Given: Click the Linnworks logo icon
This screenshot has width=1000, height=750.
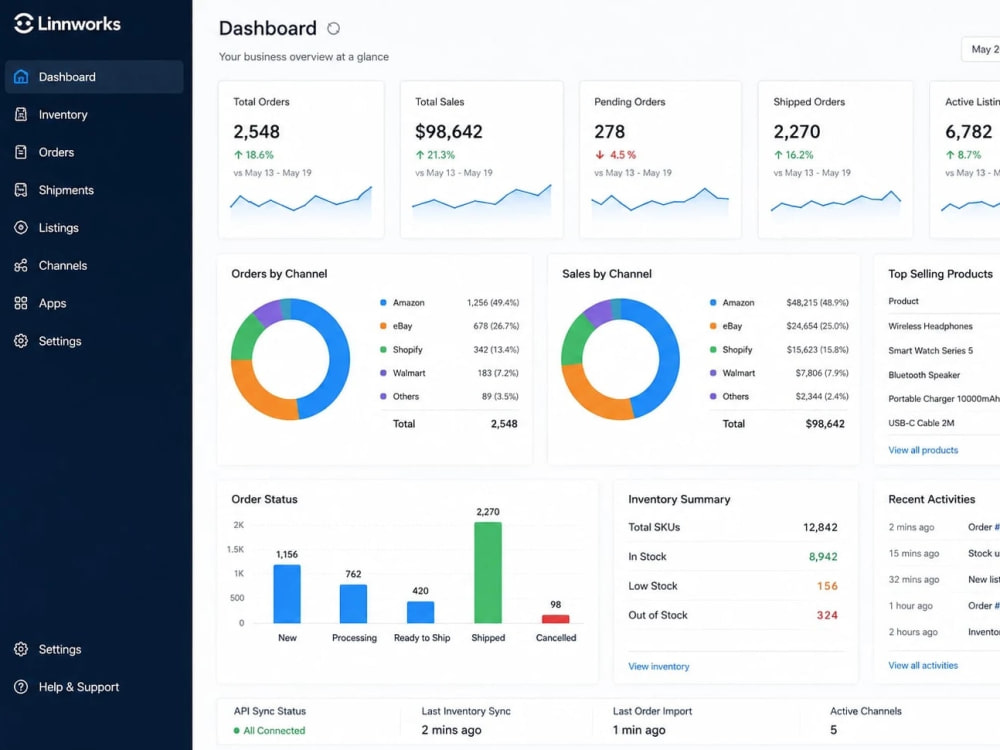Looking at the screenshot, I should pyautogui.click(x=24, y=24).
